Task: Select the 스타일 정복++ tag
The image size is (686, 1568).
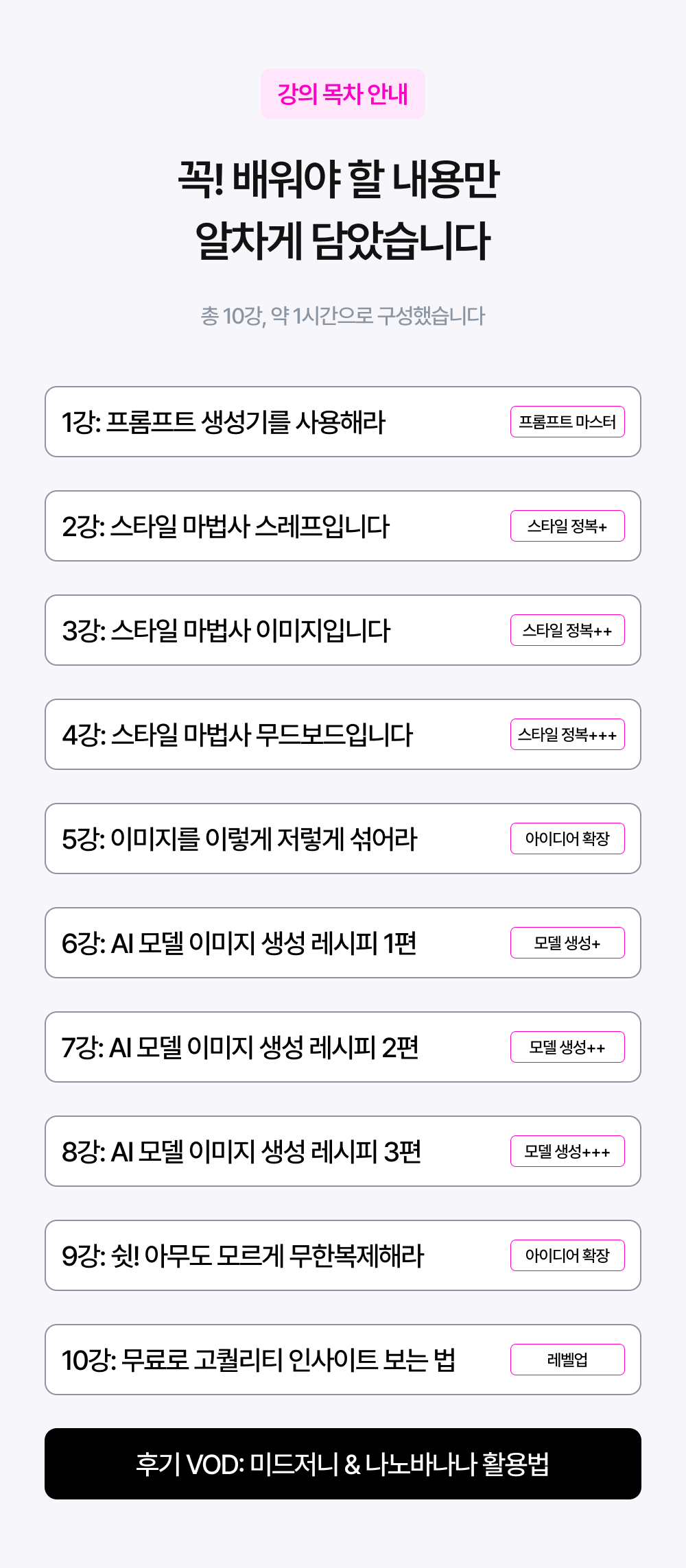Action: [567, 631]
